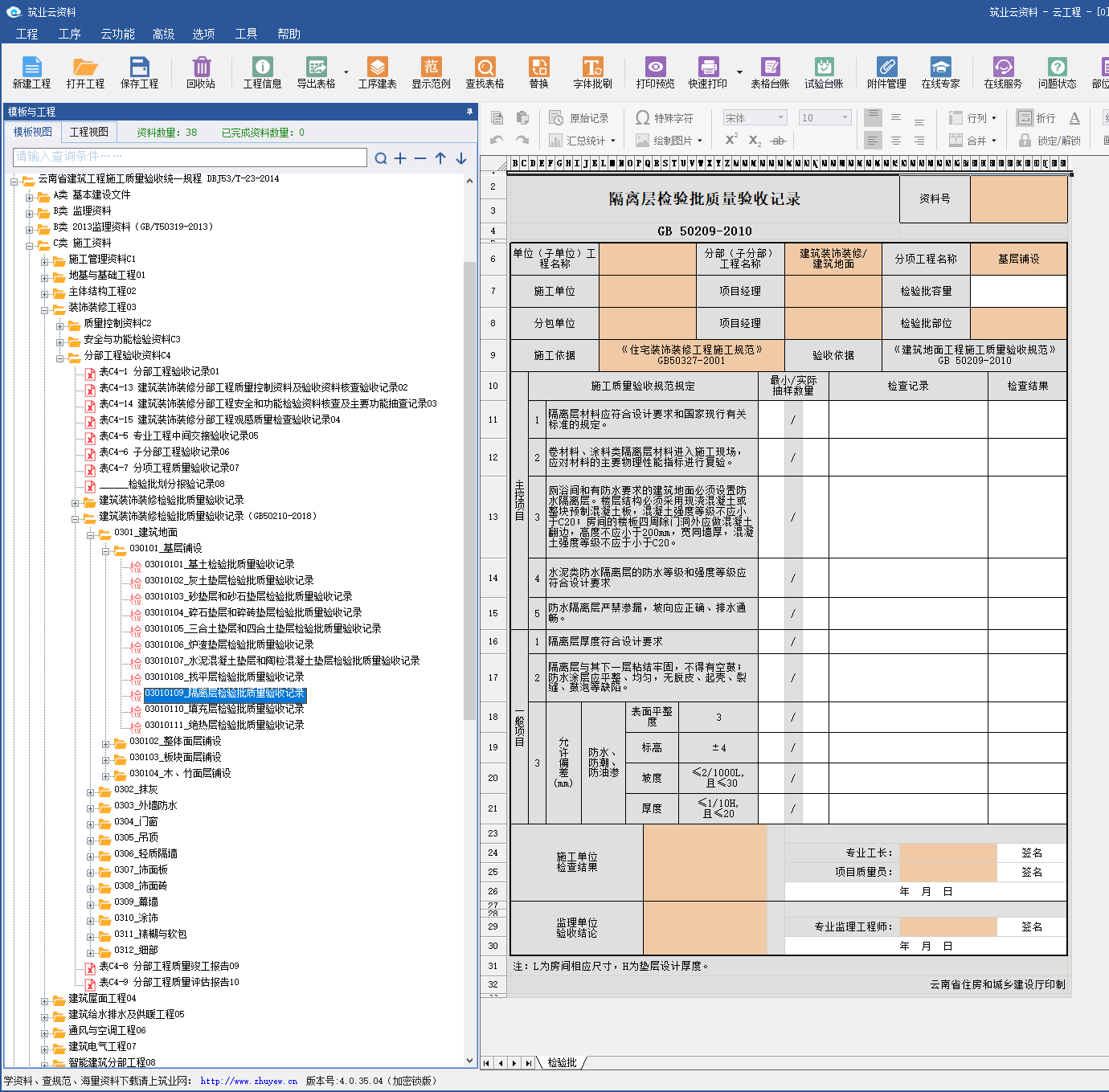Open 试验台账 test ledger
1109x1092 pixels.
coord(824,72)
